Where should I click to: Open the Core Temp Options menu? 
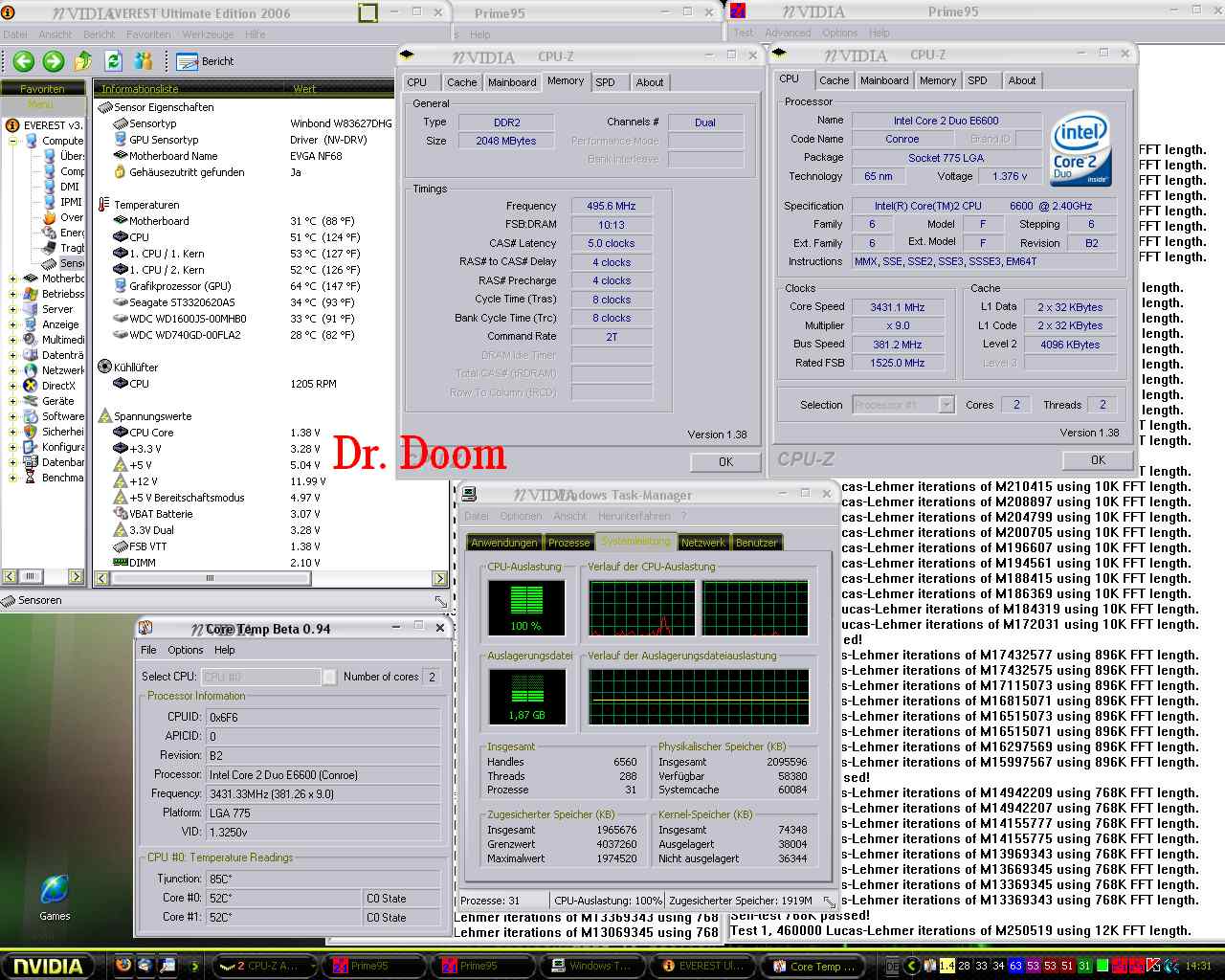point(186,650)
